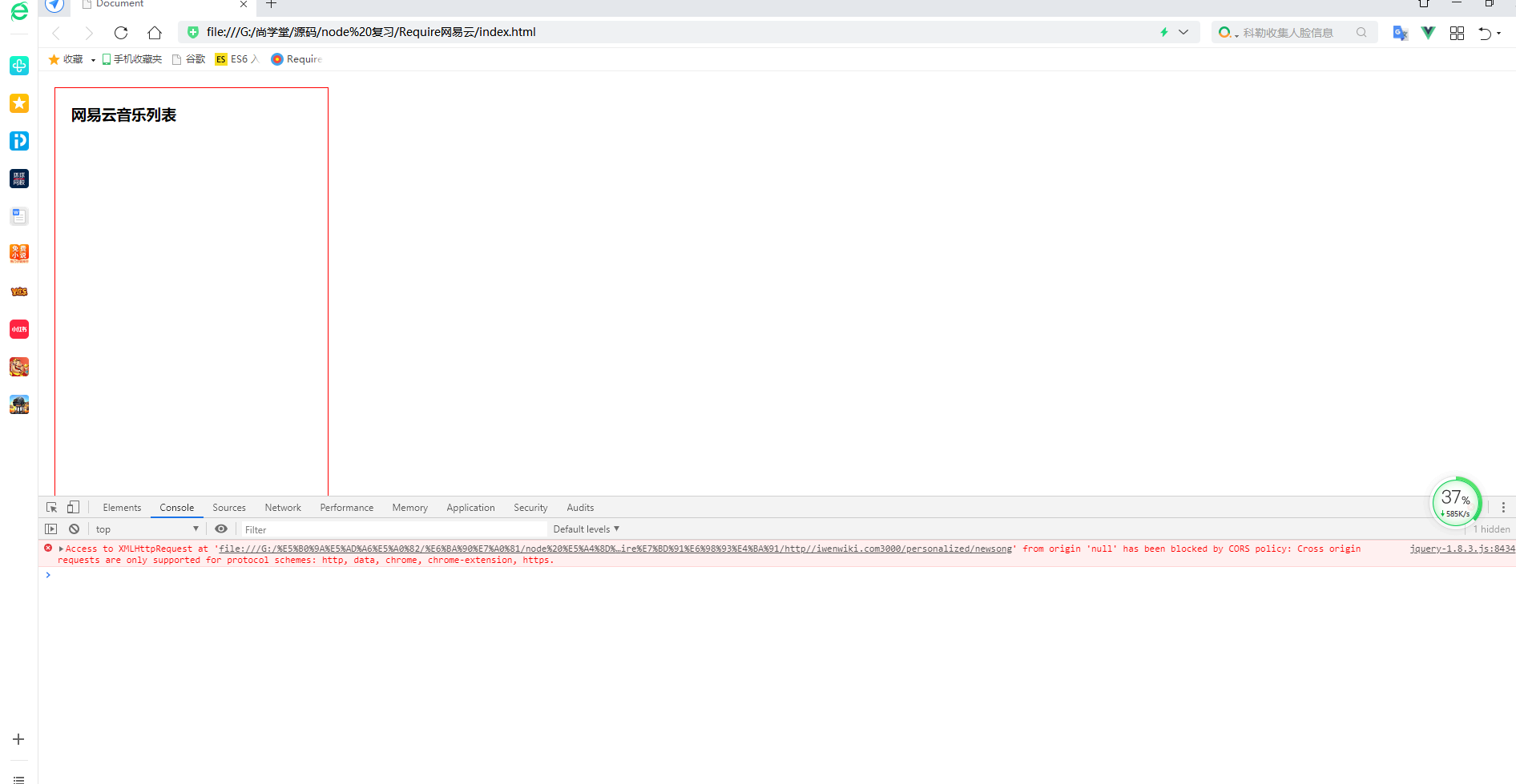Go forward to next page
The height and width of the screenshot is (784, 1516).
click(x=89, y=33)
